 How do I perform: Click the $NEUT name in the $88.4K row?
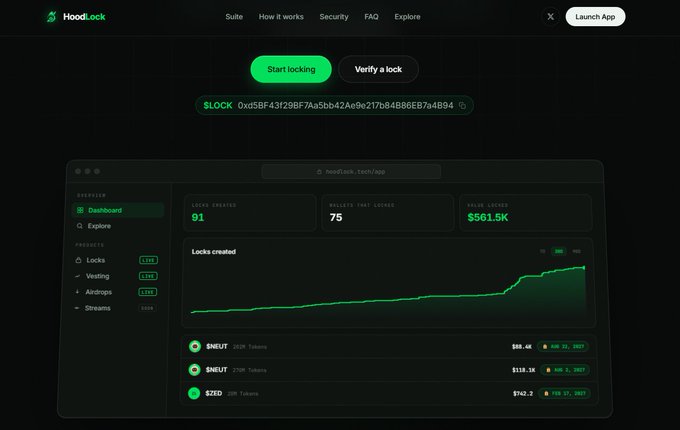(x=217, y=346)
